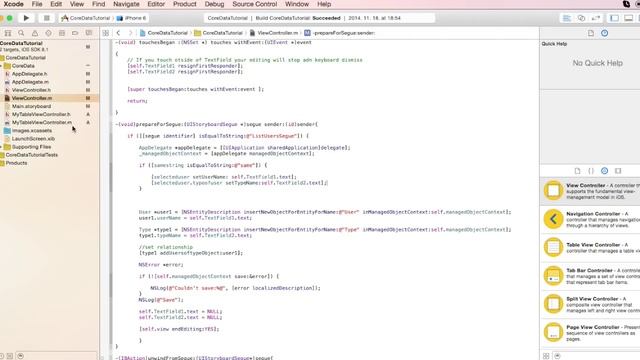Stop the running build
640x360 pixels.
[x=47, y=18]
